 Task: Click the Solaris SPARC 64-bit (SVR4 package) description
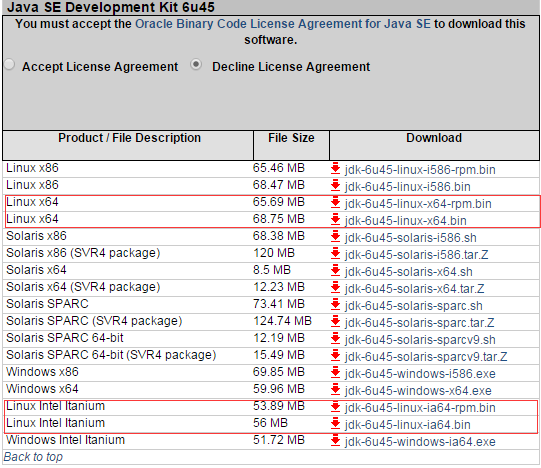click(x=111, y=355)
